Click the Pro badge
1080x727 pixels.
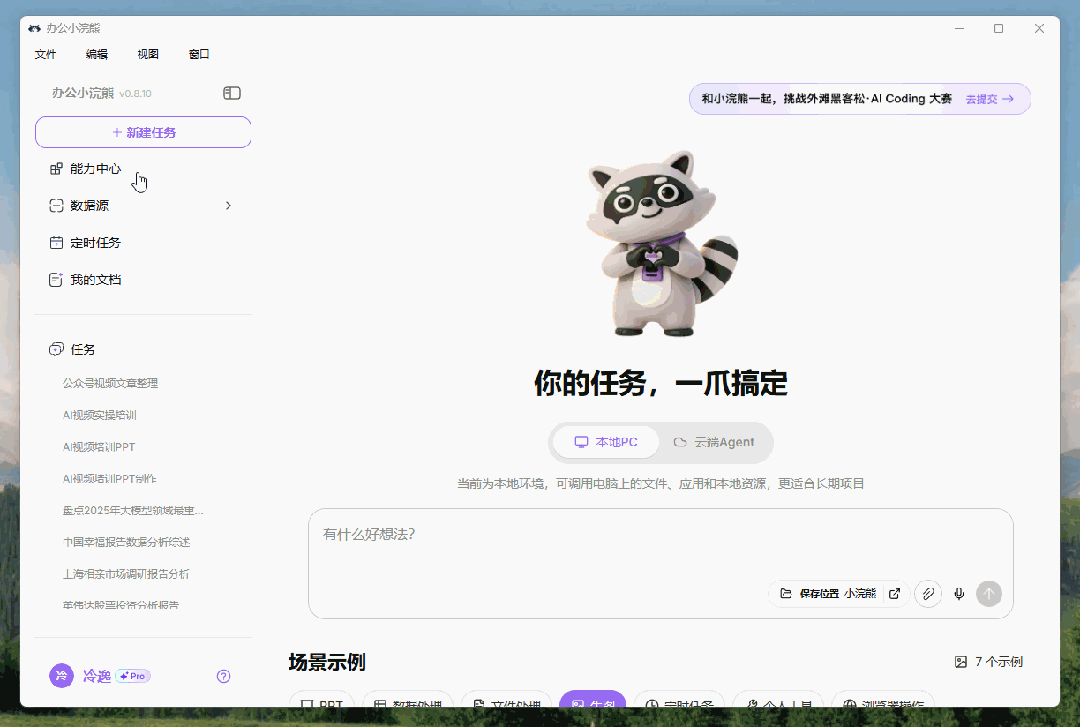[x=133, y=676]
